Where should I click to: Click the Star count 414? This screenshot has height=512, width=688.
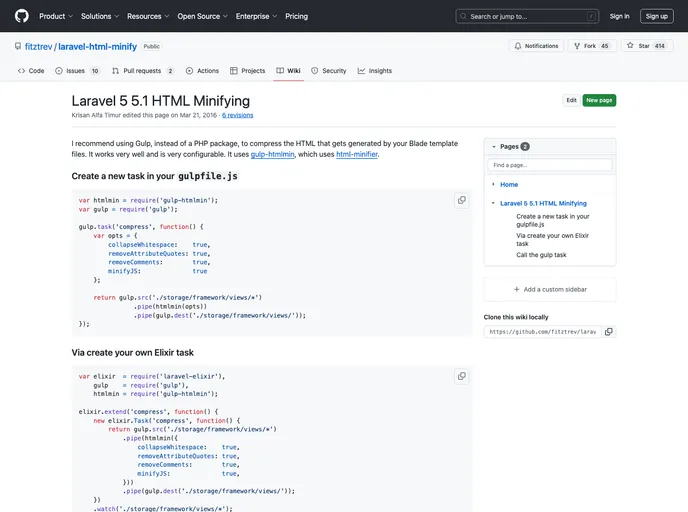point(659,46)
